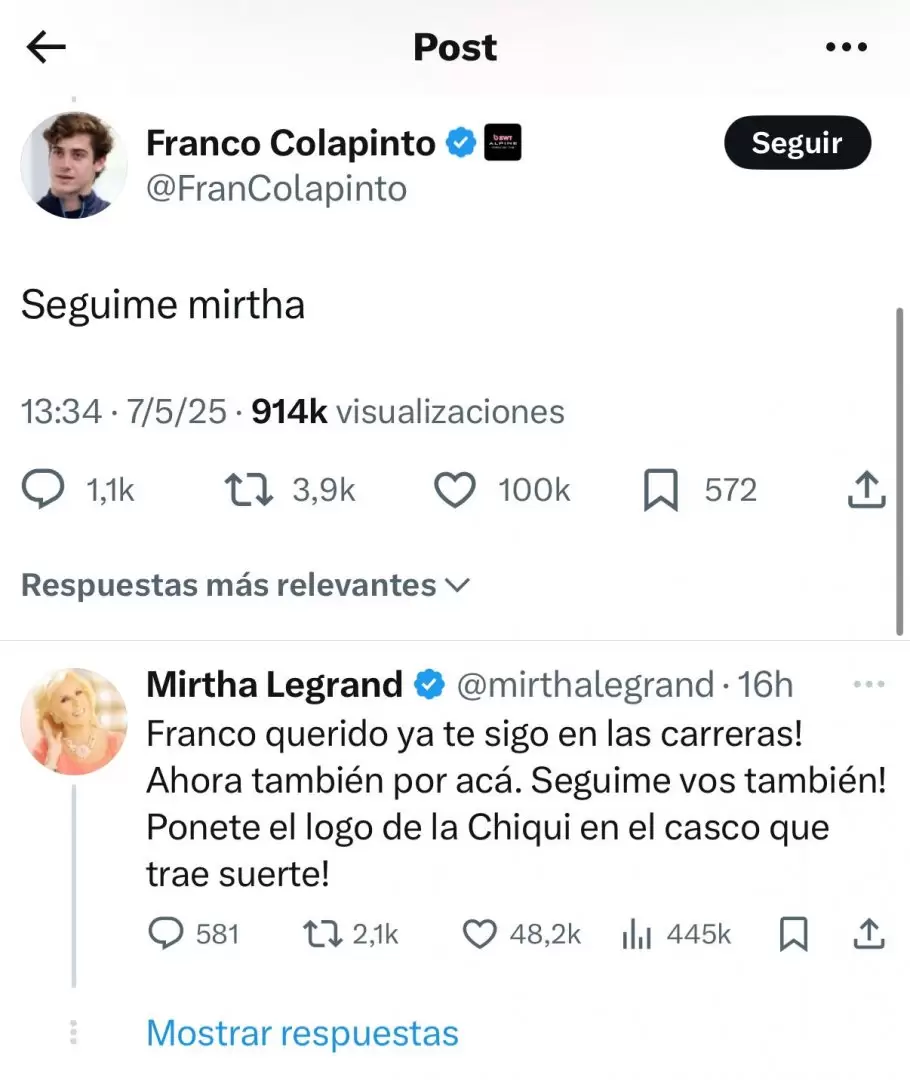The width and height of the screenshot is (910, 1080).
Task: Bookmark Mirtha Legrand's reply
Action: point(793,934)
